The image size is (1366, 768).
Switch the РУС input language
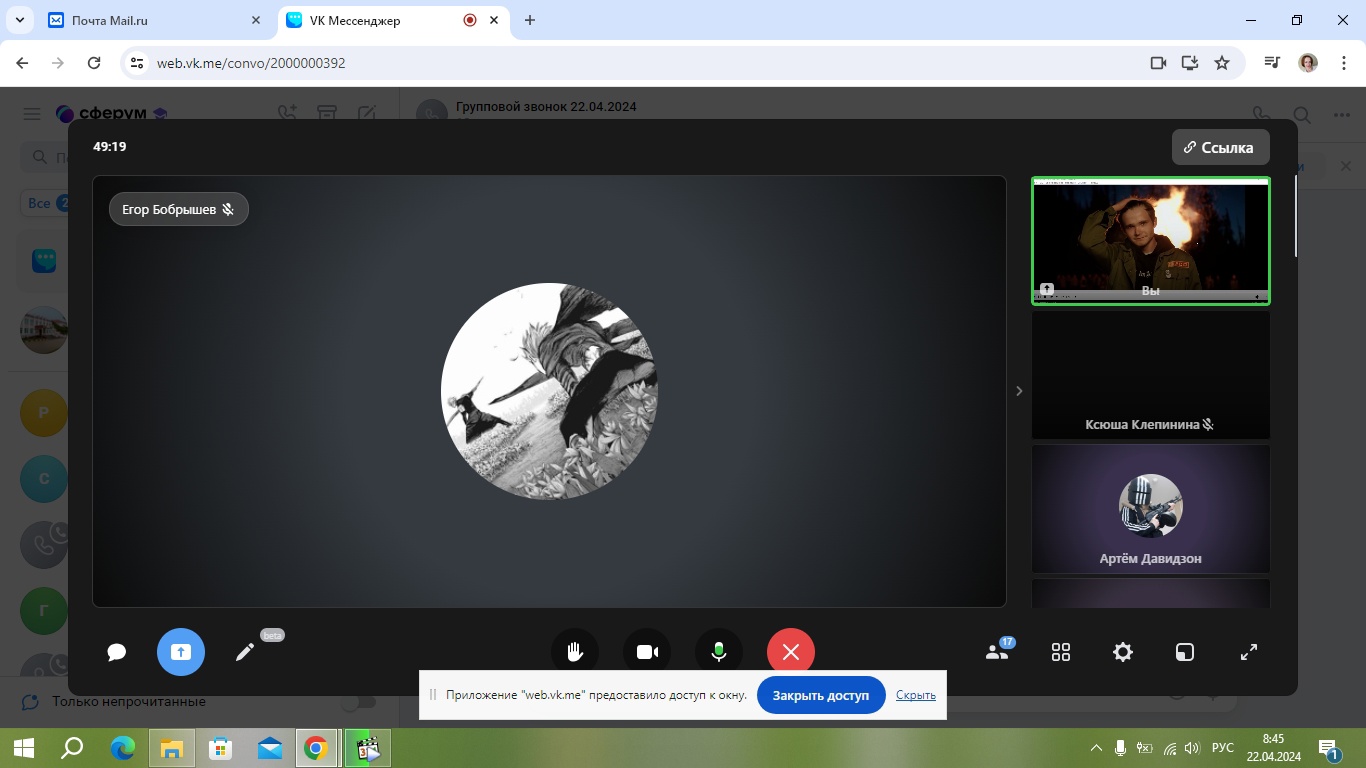[x=1222, y=748]
